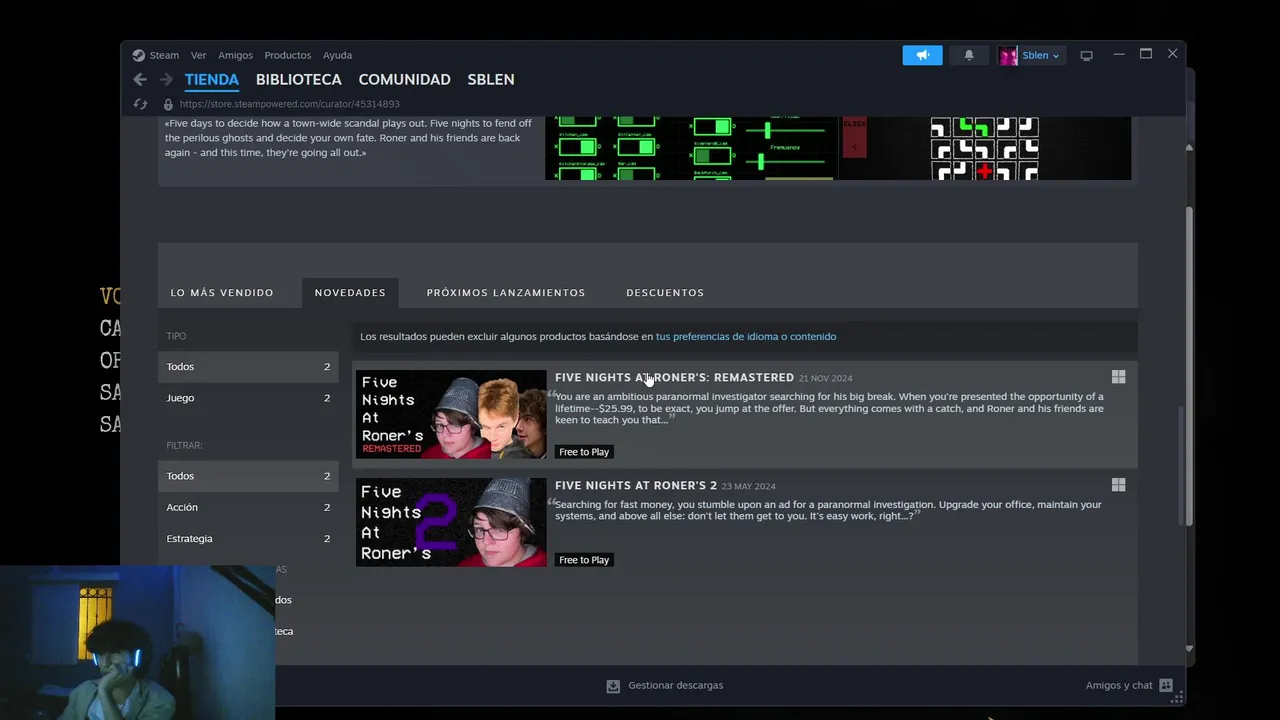The image size is (1280, 720).
Task: Select the PRÓXIMOS LANZAMIENTOS tab
Action: tap(506, 293)
